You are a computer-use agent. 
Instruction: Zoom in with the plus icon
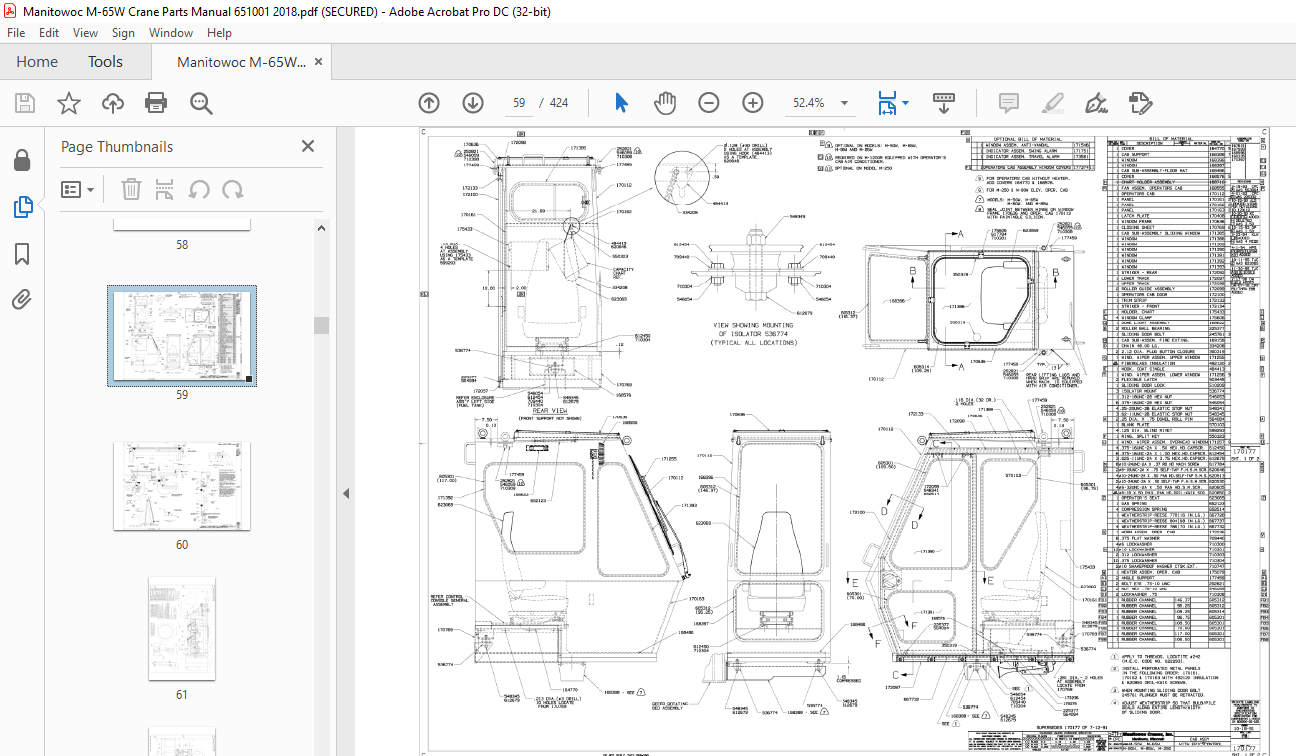pos(753,103)
